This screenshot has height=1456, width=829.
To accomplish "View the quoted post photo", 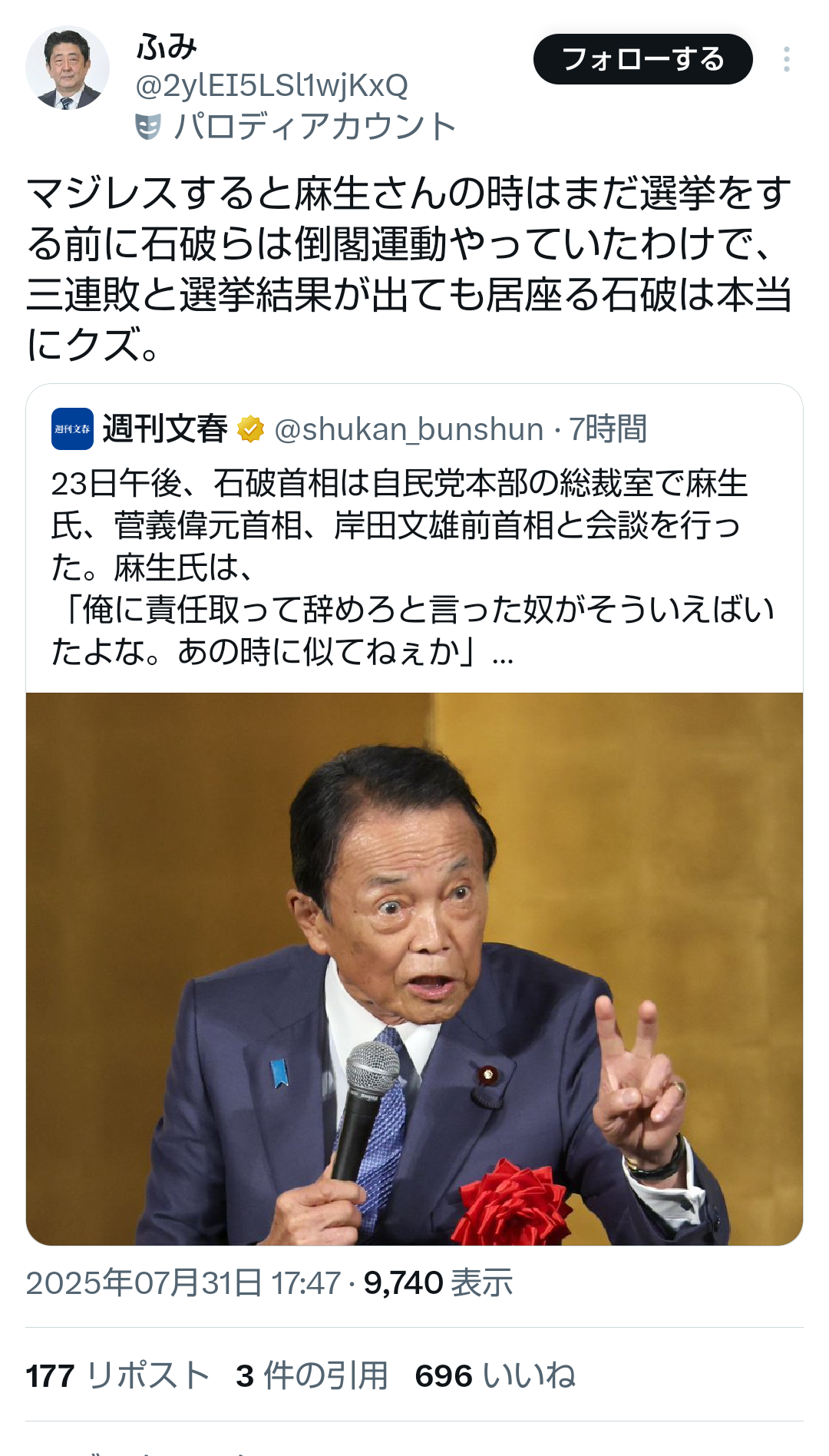I will pyautogui.click(x=414, y=968).
